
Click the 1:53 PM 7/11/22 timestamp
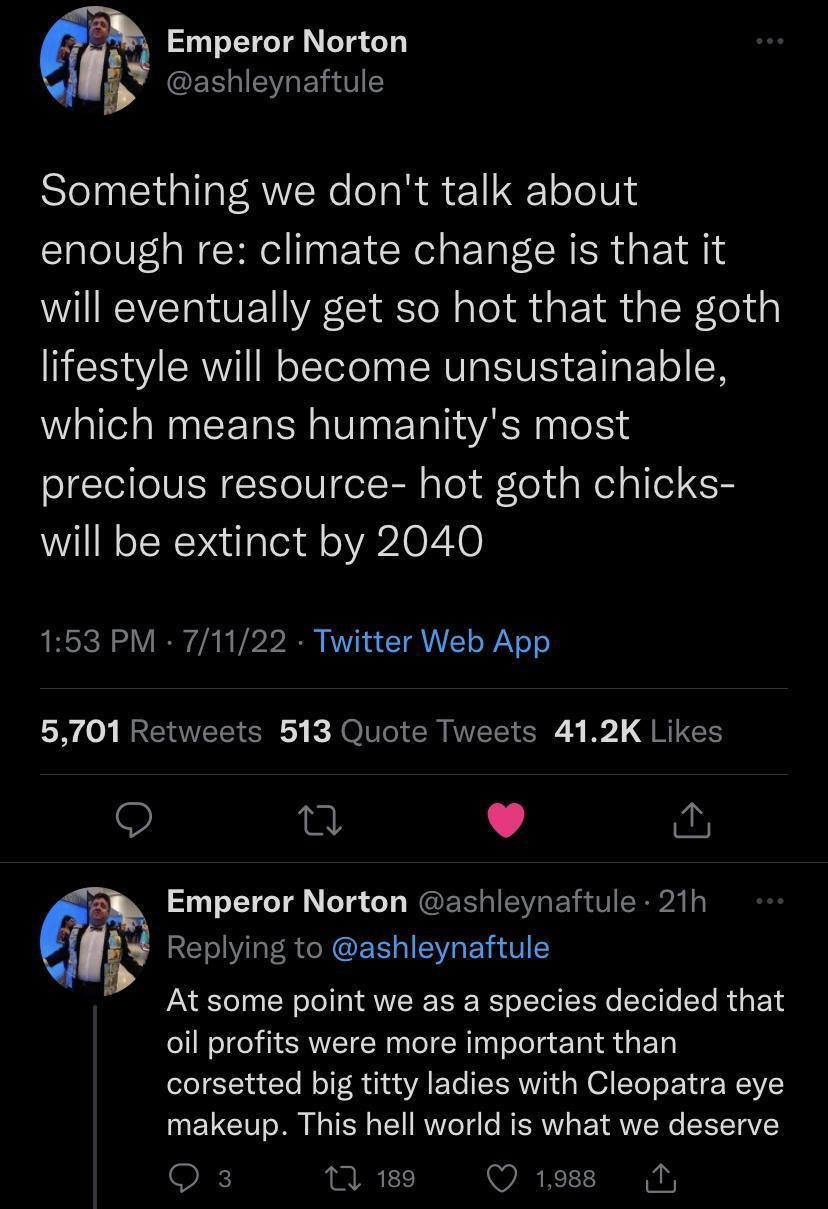[x=163, y=641]
